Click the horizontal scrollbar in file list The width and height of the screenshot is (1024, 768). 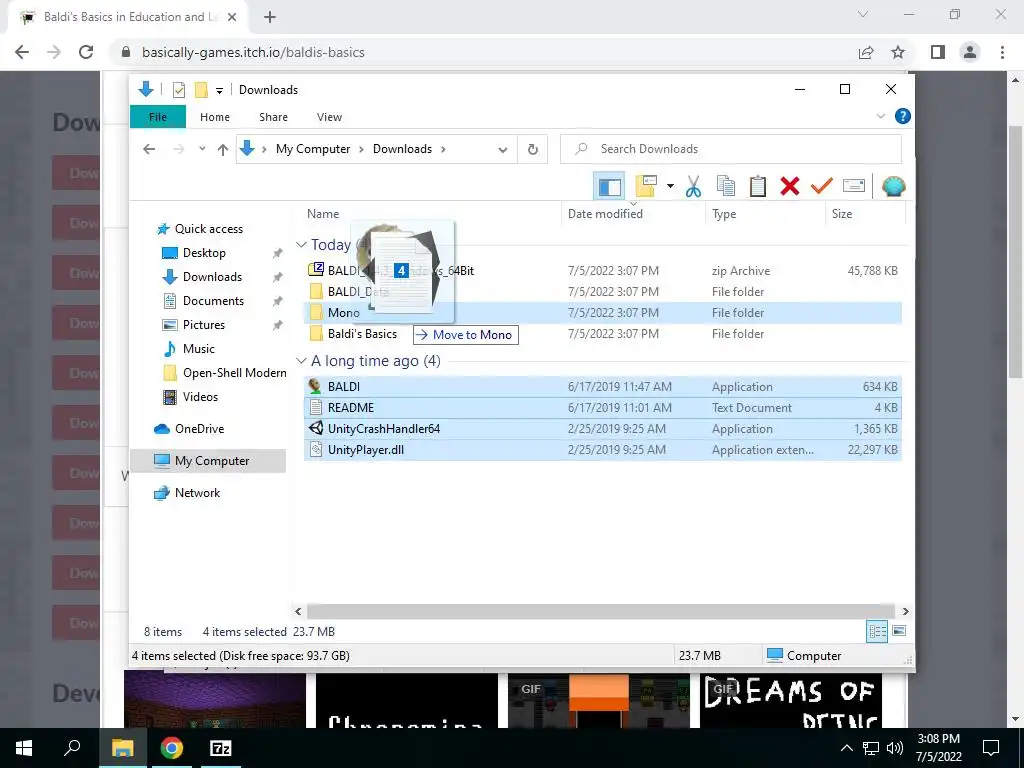coord(601,611)
